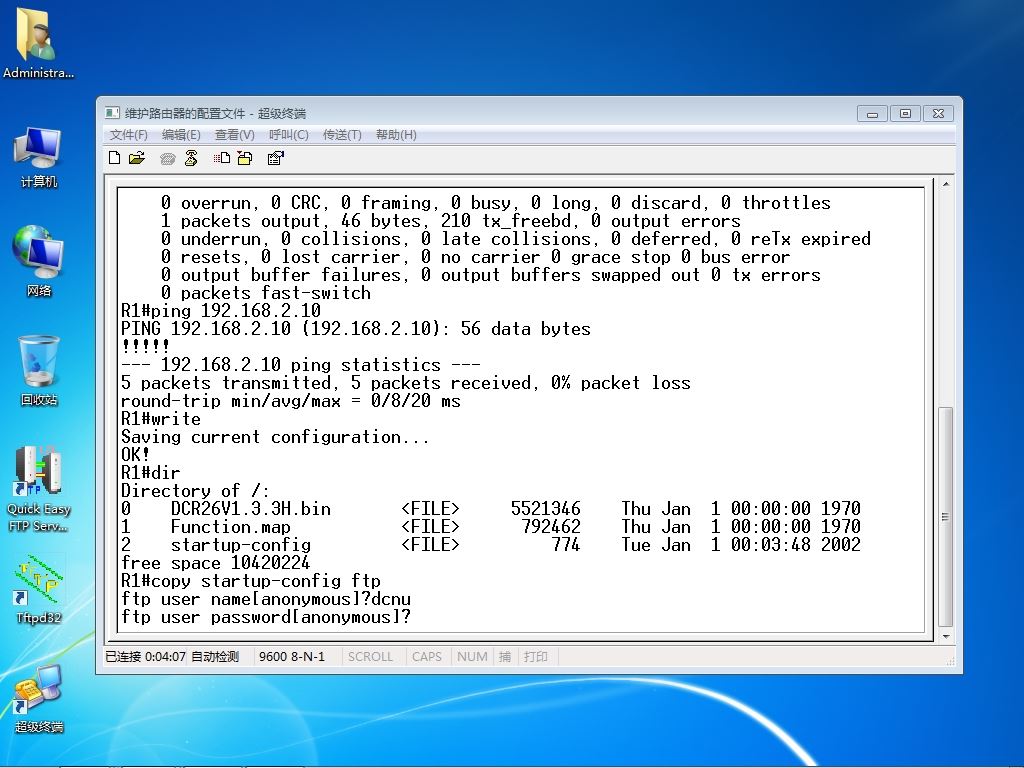
Task: Select the 计算机 desktop icon
Action: [x=38, y=157]
